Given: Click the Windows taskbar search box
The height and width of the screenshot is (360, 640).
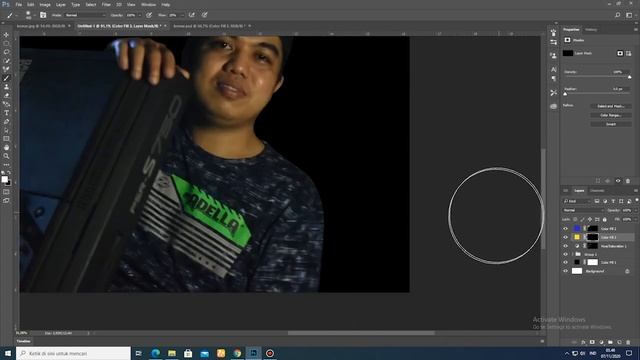Looking at the screenshot, I should point(73,353).
